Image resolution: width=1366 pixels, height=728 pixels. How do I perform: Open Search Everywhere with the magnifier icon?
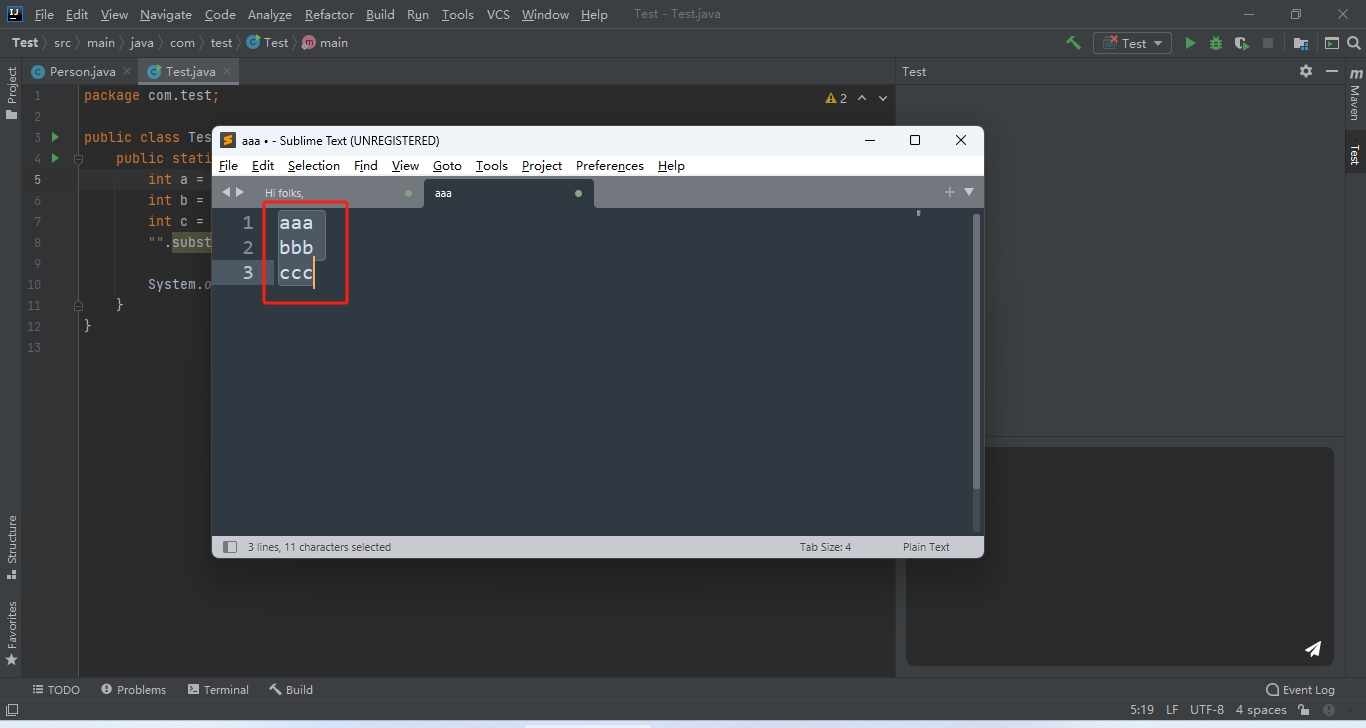1355,43
